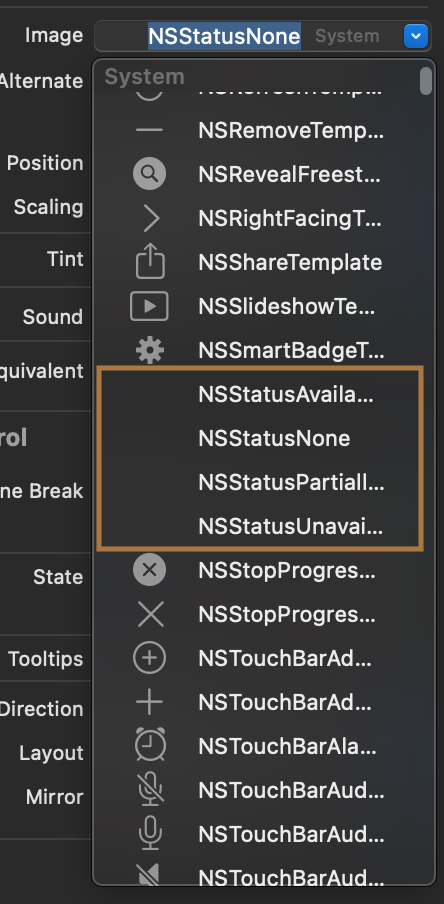Select the circled X NSStopProgress icon
Image resolution: width=444 pixels, height=904 pixels.
coord(149,570)
